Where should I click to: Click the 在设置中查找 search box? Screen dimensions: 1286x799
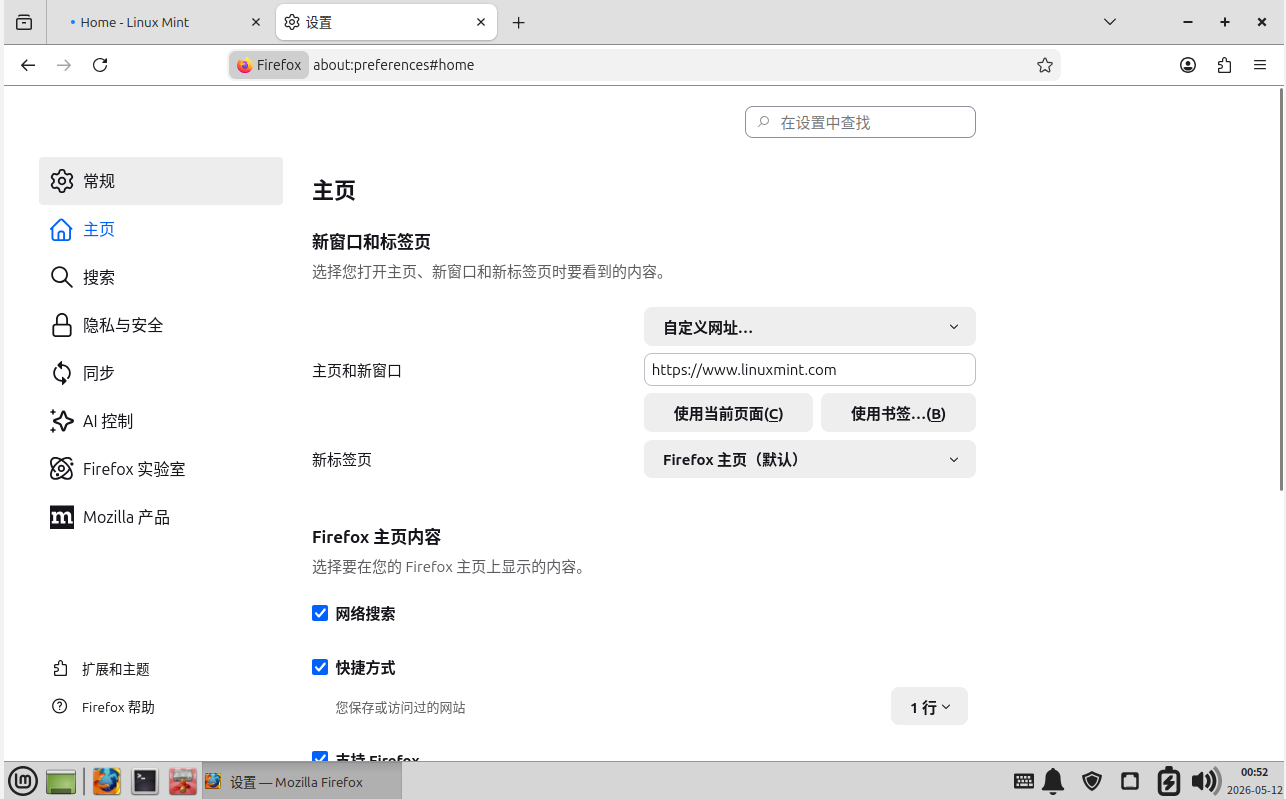coord(860,122)
